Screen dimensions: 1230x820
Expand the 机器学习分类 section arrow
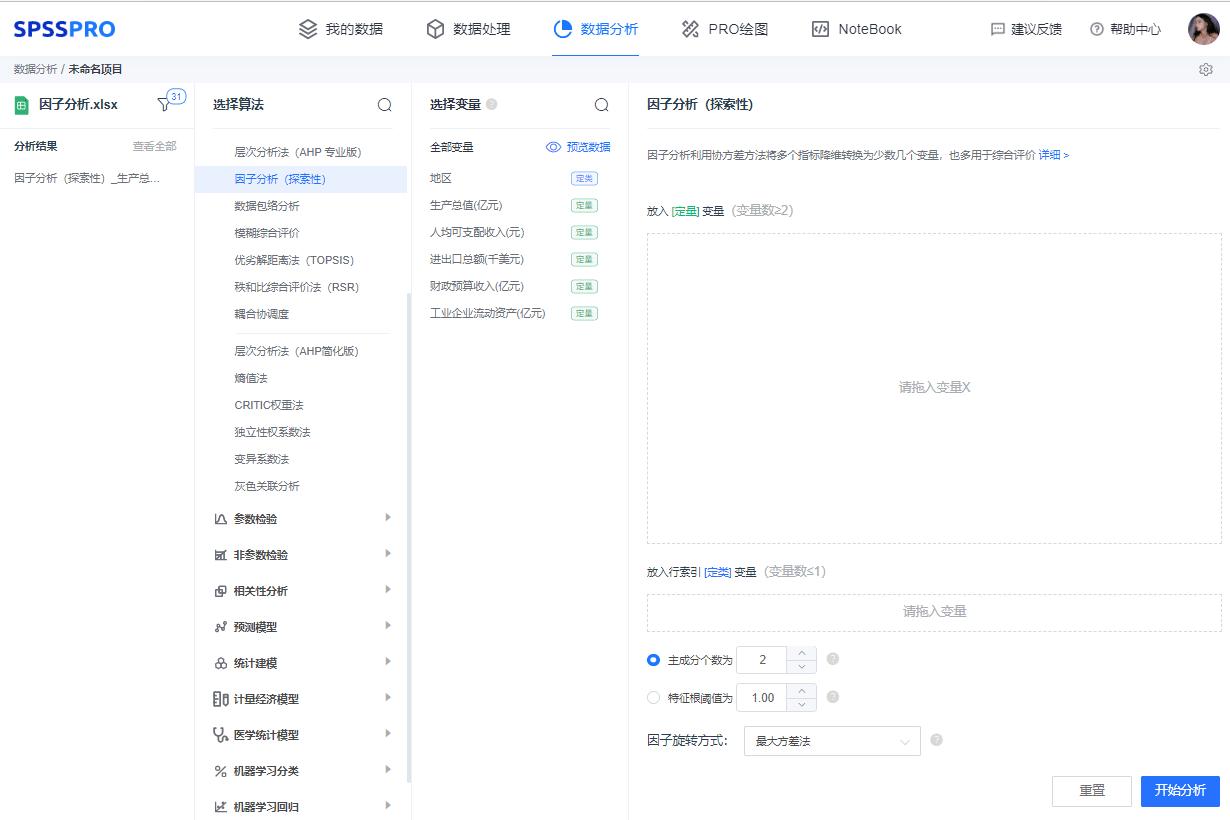tap(388, 770)
